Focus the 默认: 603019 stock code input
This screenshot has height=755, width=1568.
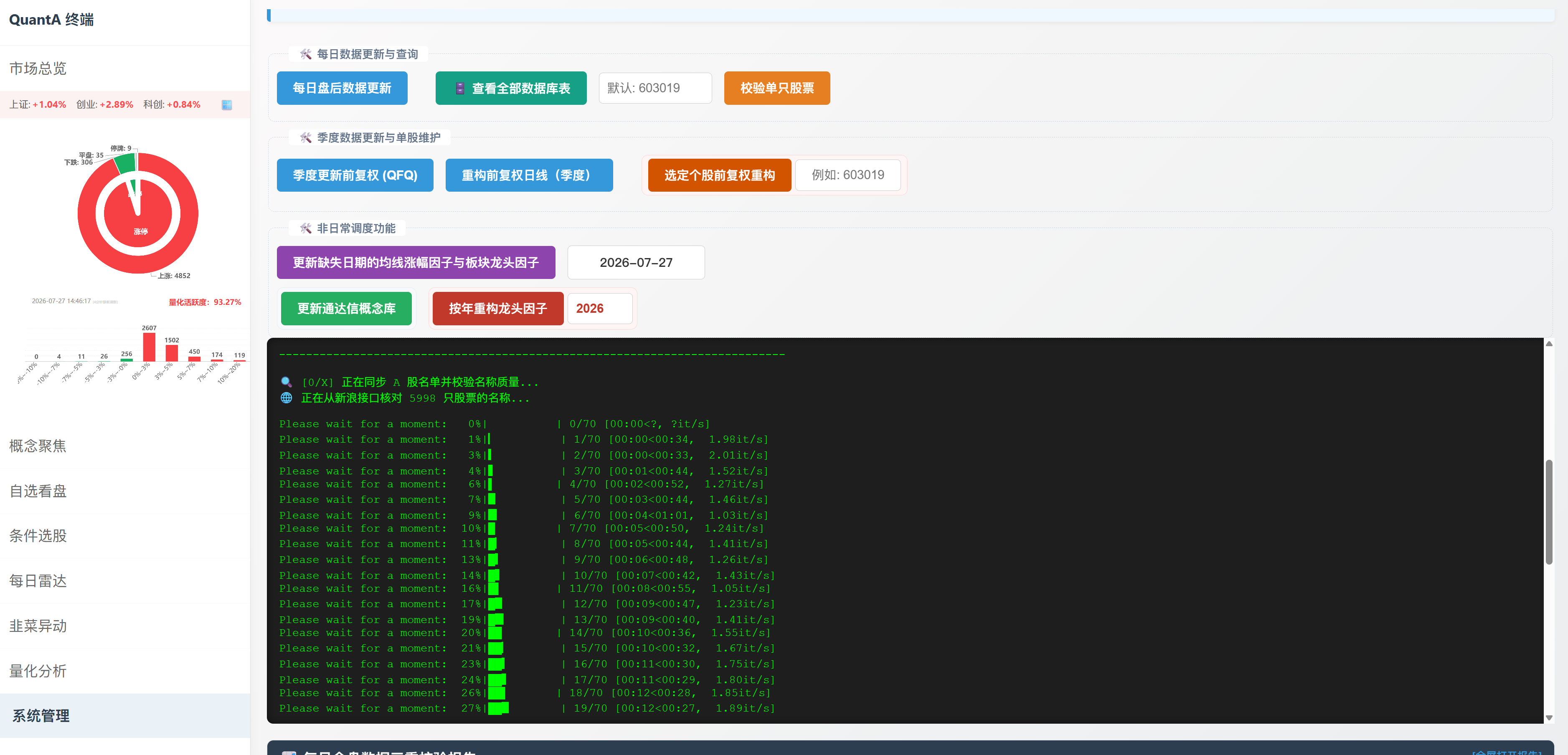click(655, 88)
